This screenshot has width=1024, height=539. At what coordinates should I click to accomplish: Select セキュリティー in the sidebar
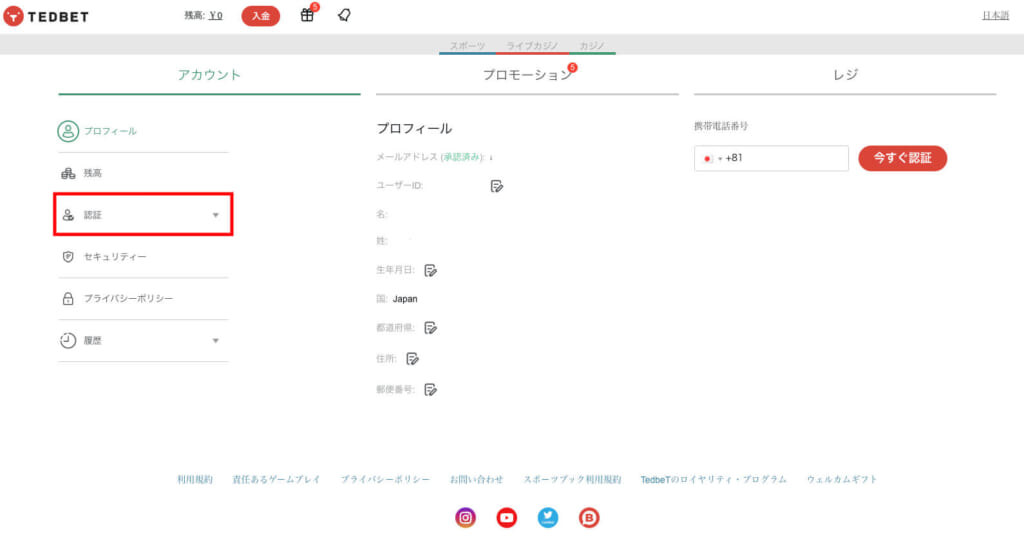pyautogui.click(x=115, y=257)
